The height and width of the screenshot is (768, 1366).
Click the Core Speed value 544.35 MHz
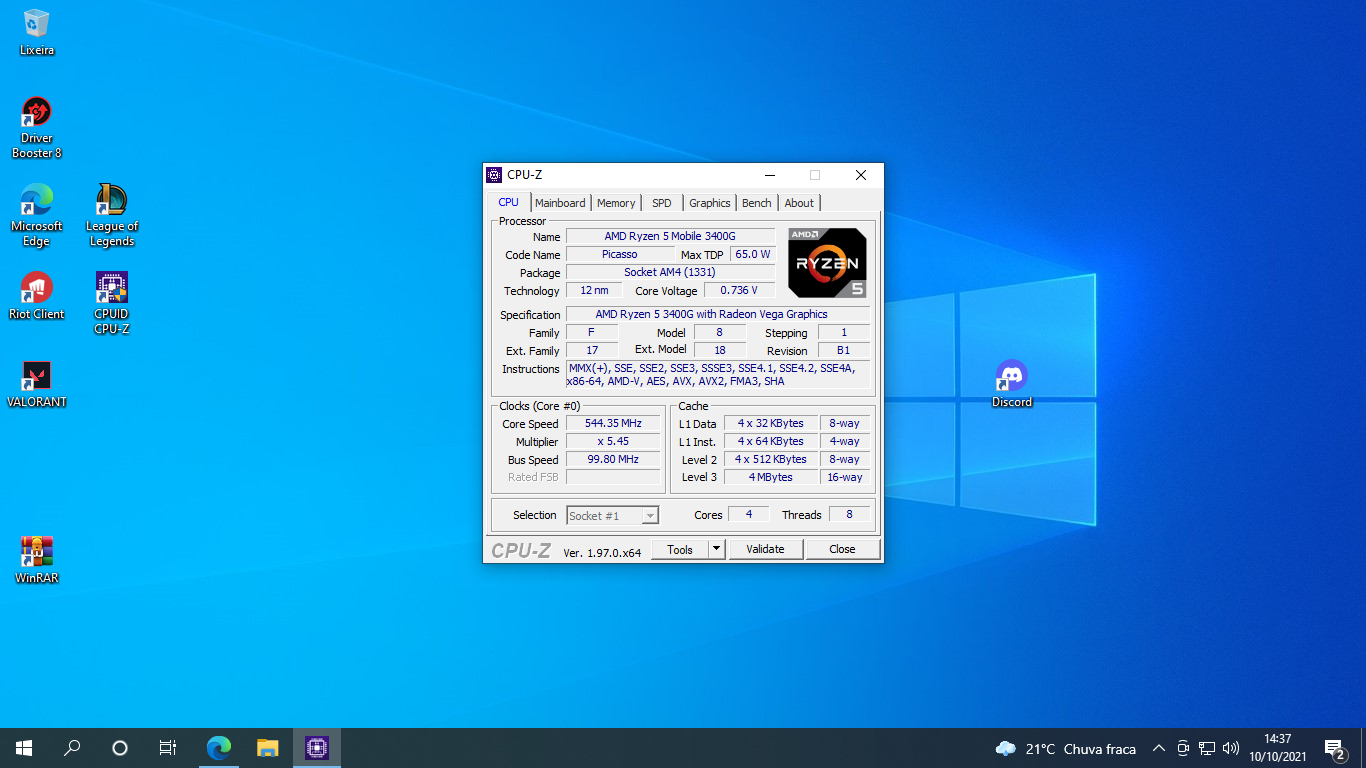pyautogui.click(x=613, y=423)
